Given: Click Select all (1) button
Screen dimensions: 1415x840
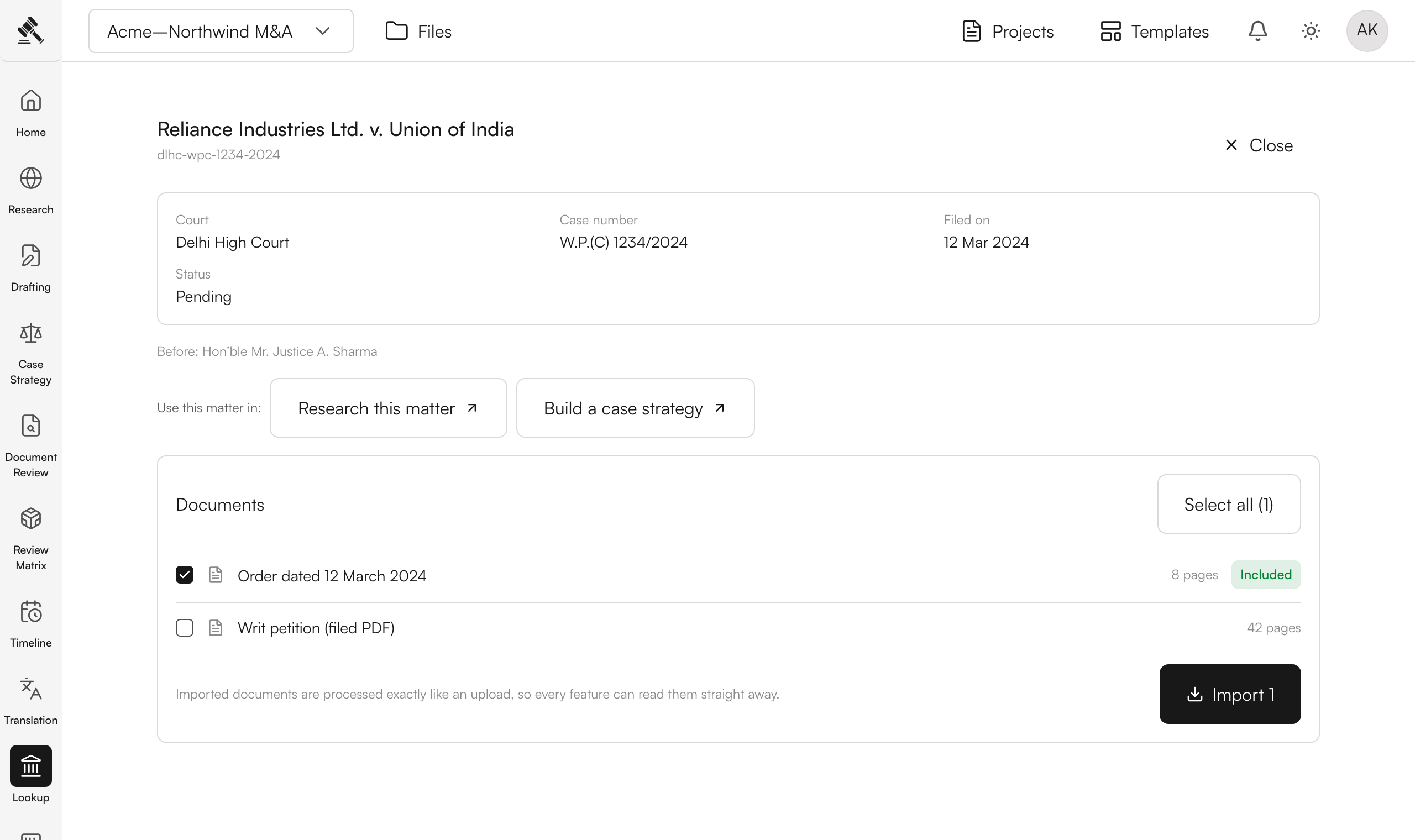Looking at the screenshot, I should coord(1229,505).
